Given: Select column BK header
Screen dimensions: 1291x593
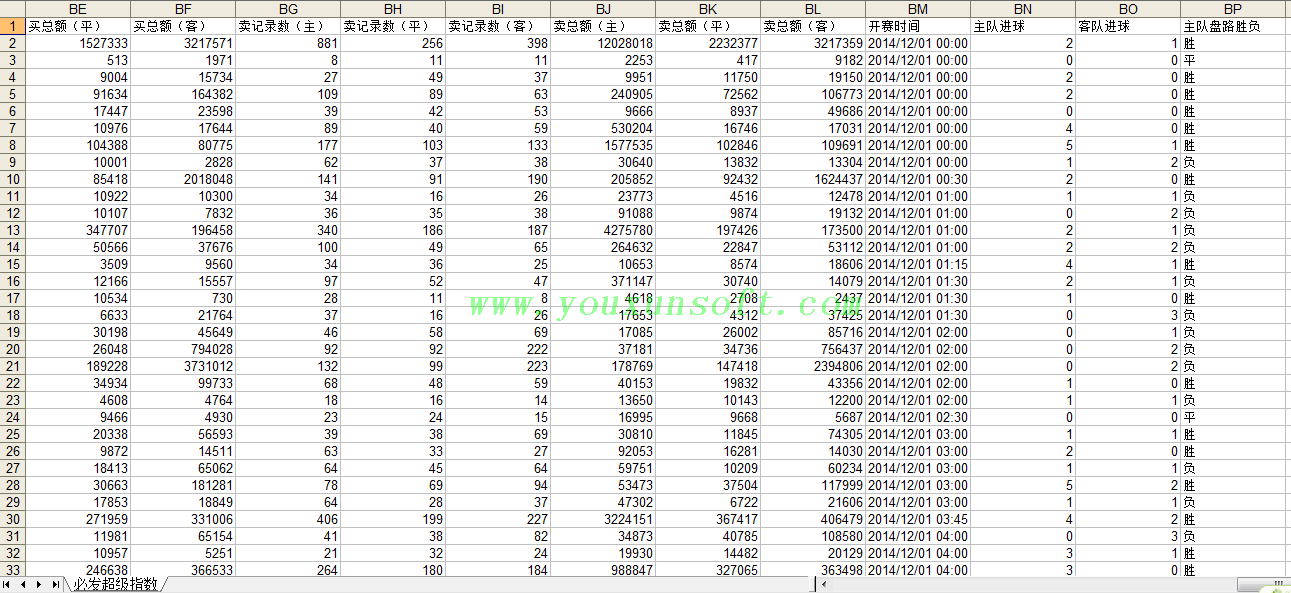Looking at the screenshot, I should (708, 9).
